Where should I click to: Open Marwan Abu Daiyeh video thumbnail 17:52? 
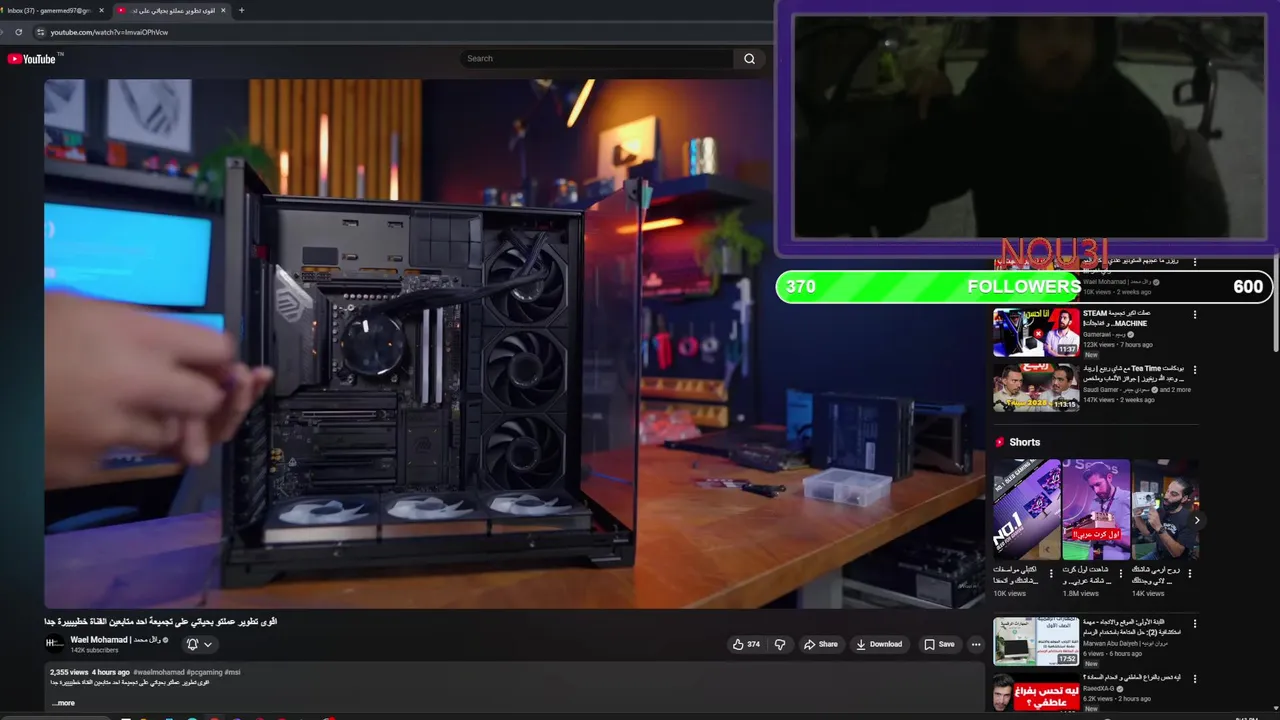(x=1036, y=641)
